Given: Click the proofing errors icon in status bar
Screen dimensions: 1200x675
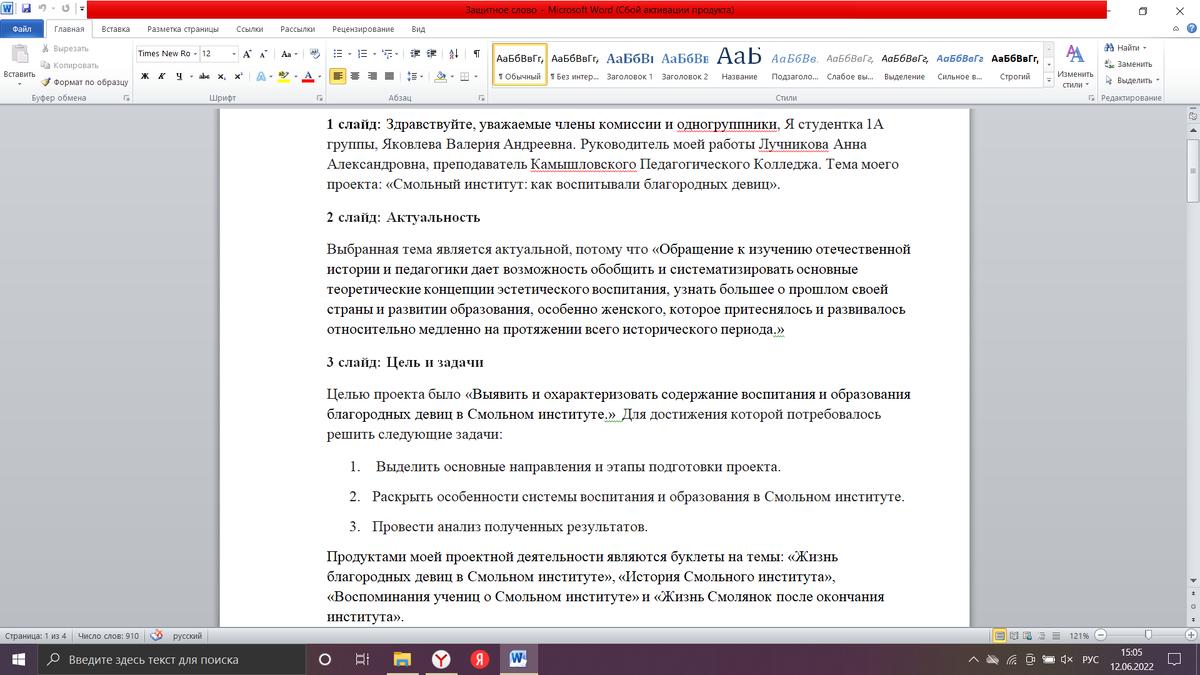Looking at the screenshot, I should [156, 636].
